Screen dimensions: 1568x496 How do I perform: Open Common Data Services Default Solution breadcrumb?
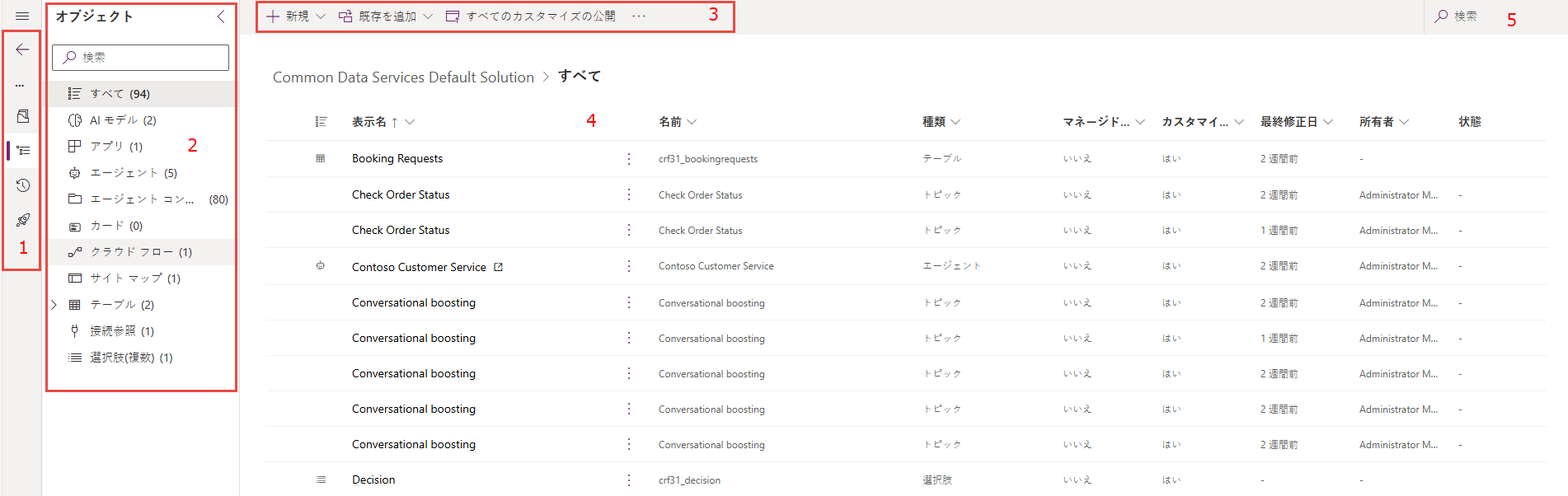403,77
